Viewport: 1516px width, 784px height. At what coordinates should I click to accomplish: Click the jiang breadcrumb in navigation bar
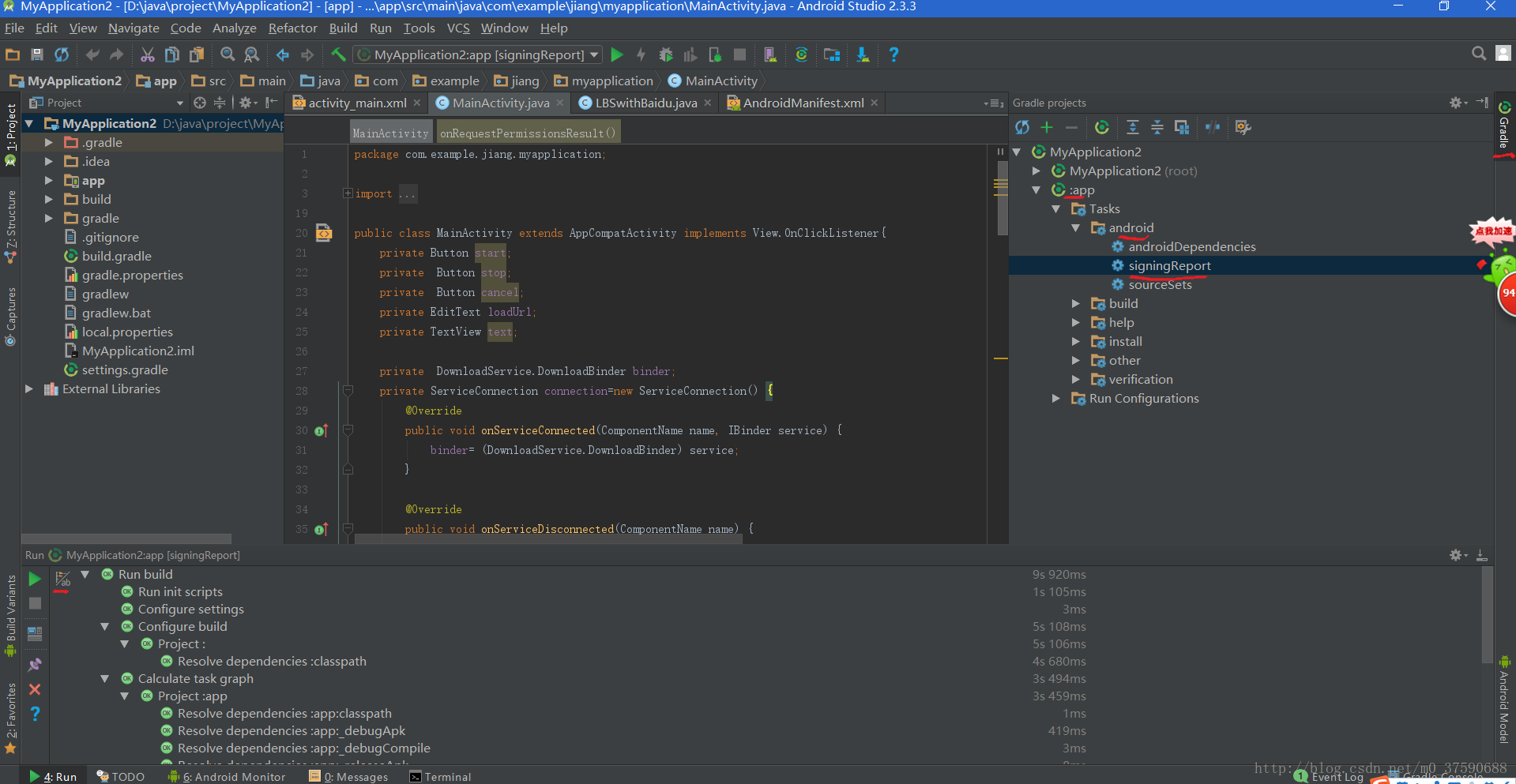coord(517,81)
